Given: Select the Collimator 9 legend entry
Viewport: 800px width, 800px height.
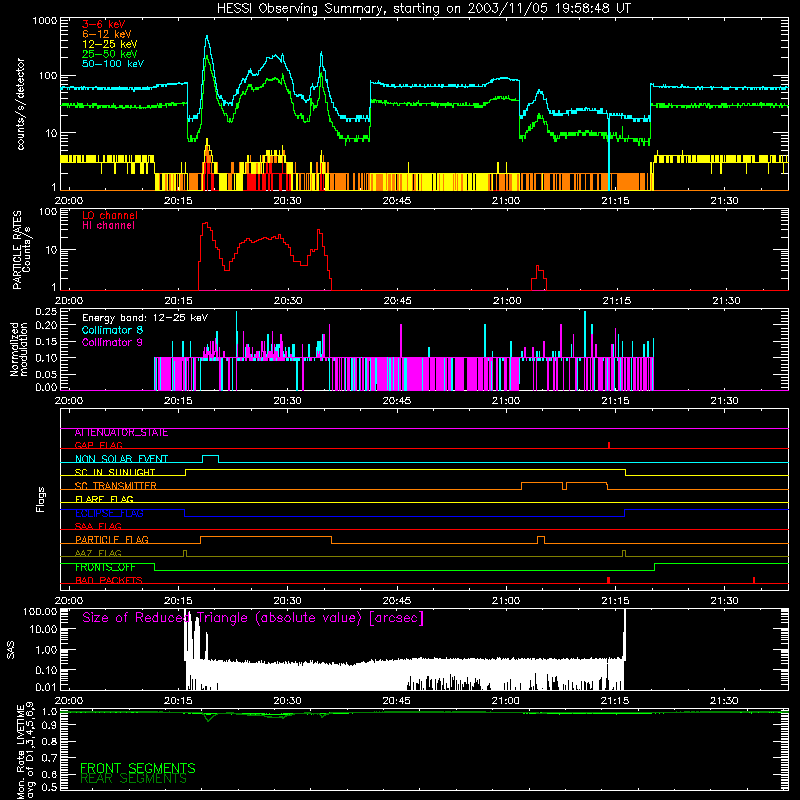Looking at the screenshot, I should tap(112, 342).
